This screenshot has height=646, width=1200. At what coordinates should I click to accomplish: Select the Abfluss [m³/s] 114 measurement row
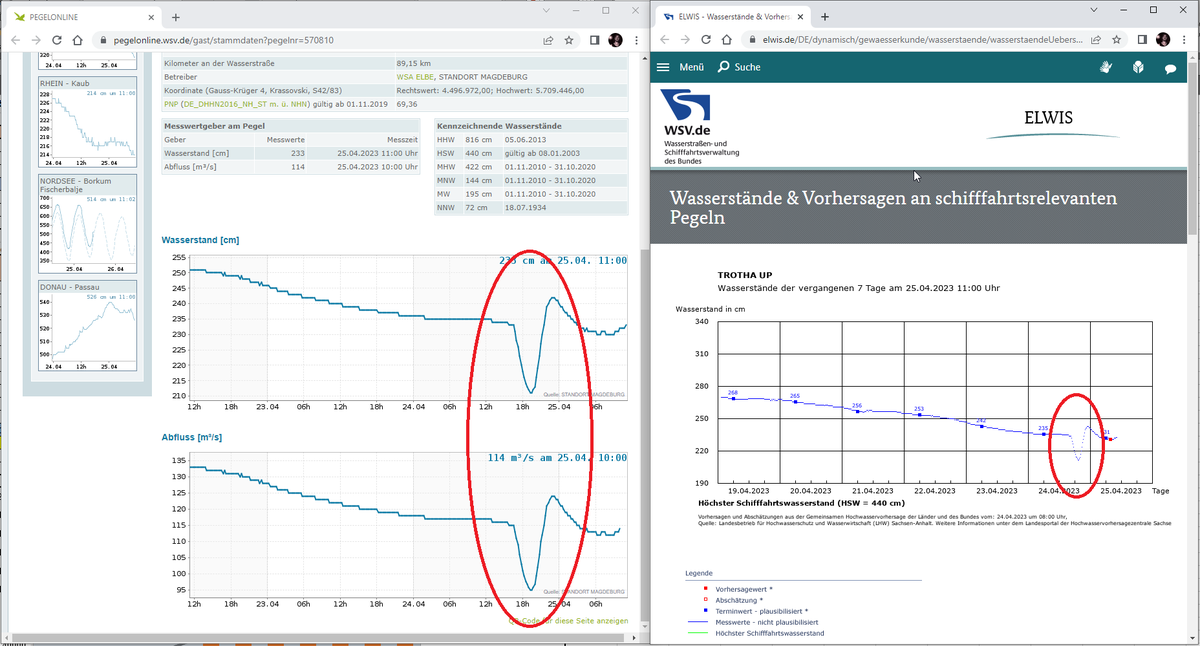[292, 167]
